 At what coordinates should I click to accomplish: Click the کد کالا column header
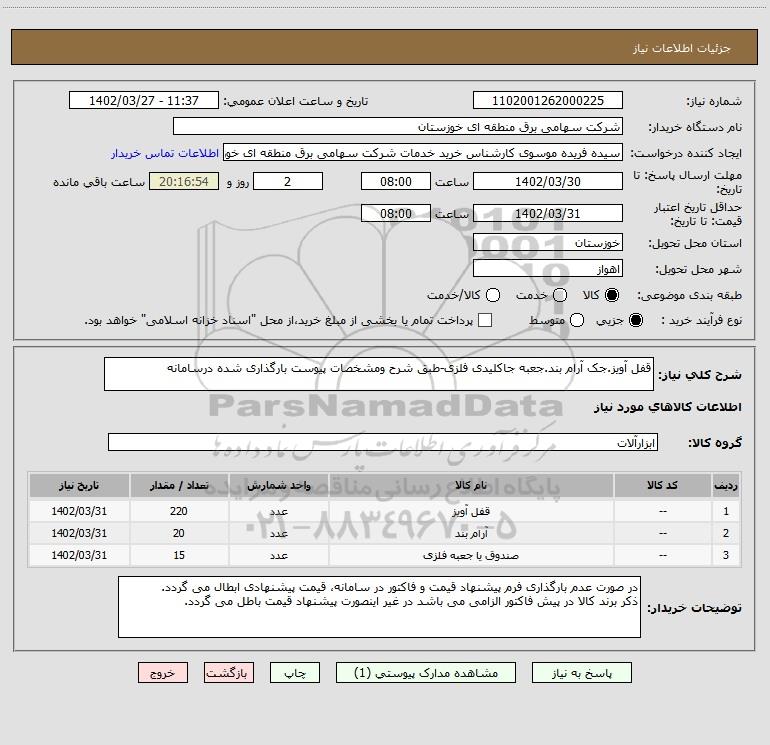click(x=662, y=486)
